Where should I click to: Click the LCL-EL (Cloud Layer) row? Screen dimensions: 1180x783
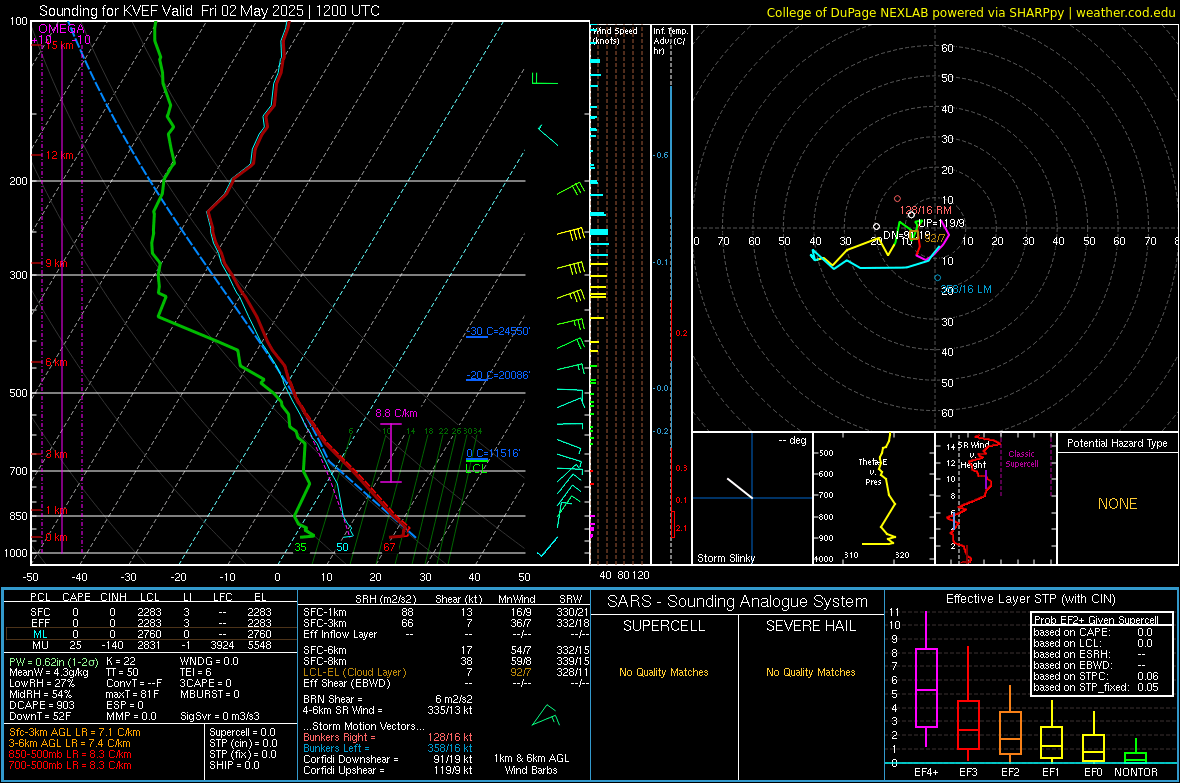click(446, 672)
